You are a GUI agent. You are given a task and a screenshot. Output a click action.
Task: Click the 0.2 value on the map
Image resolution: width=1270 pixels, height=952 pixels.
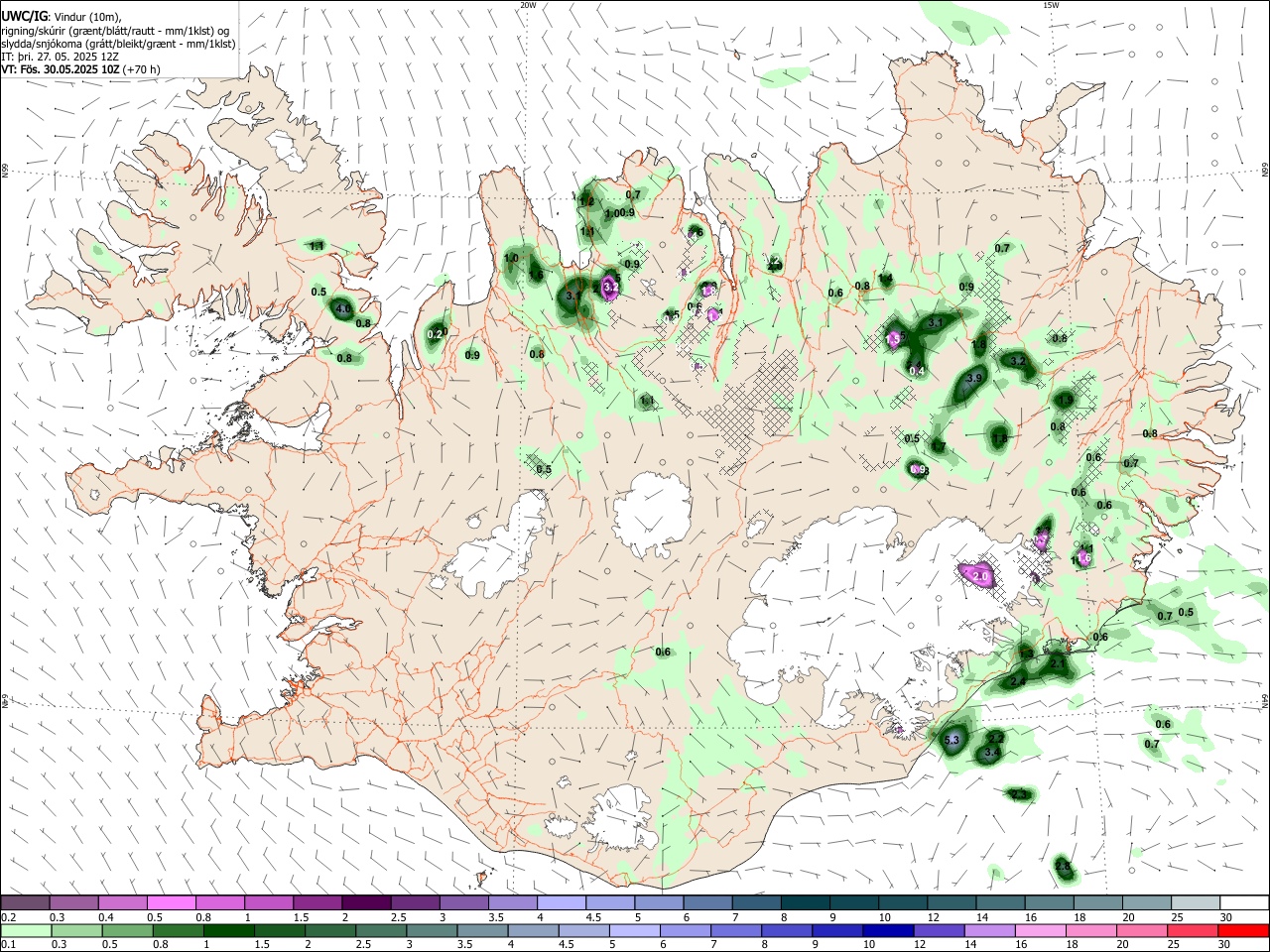tap(435, 335)
